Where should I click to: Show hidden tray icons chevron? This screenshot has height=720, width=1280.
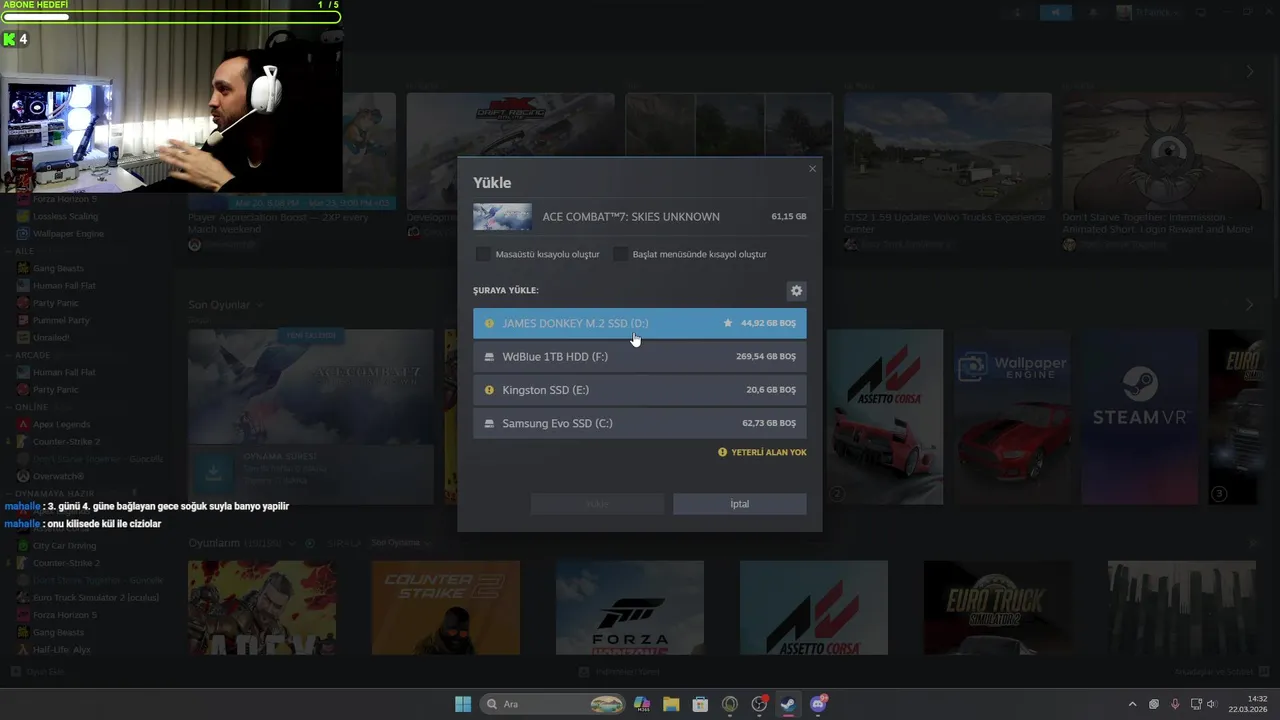[1132, 704]
